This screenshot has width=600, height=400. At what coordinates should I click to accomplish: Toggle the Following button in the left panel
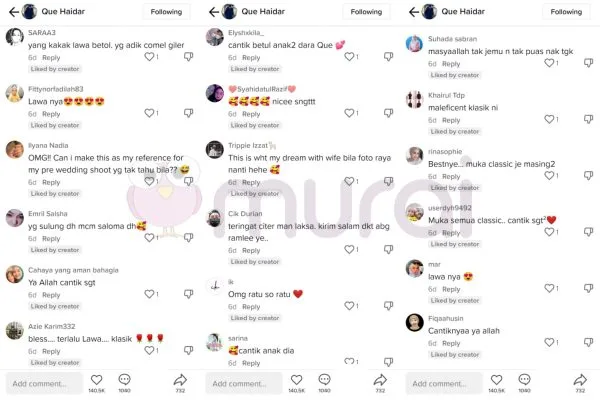[x=166, y=12]
